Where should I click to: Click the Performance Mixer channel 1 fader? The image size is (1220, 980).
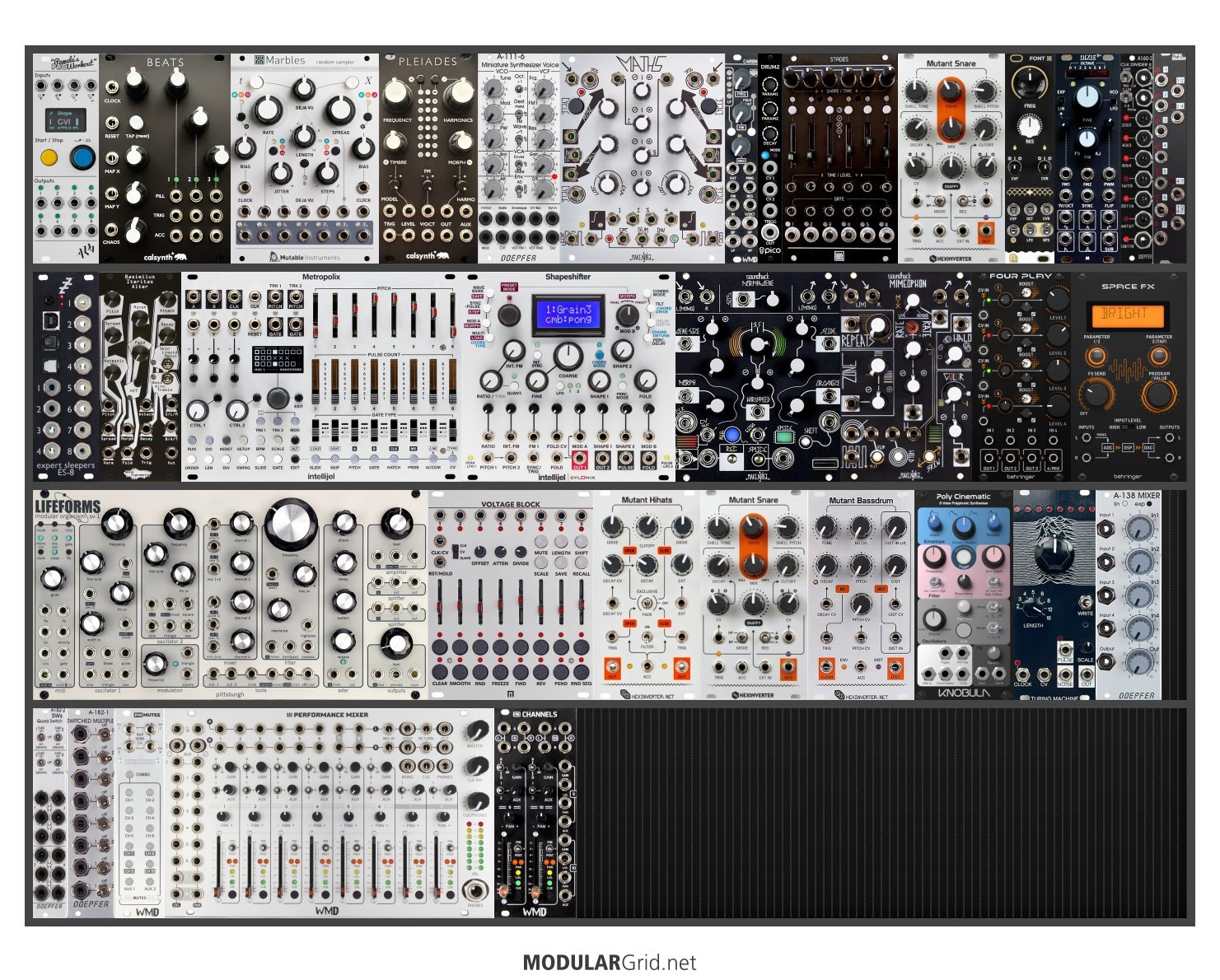coord(218,866)
